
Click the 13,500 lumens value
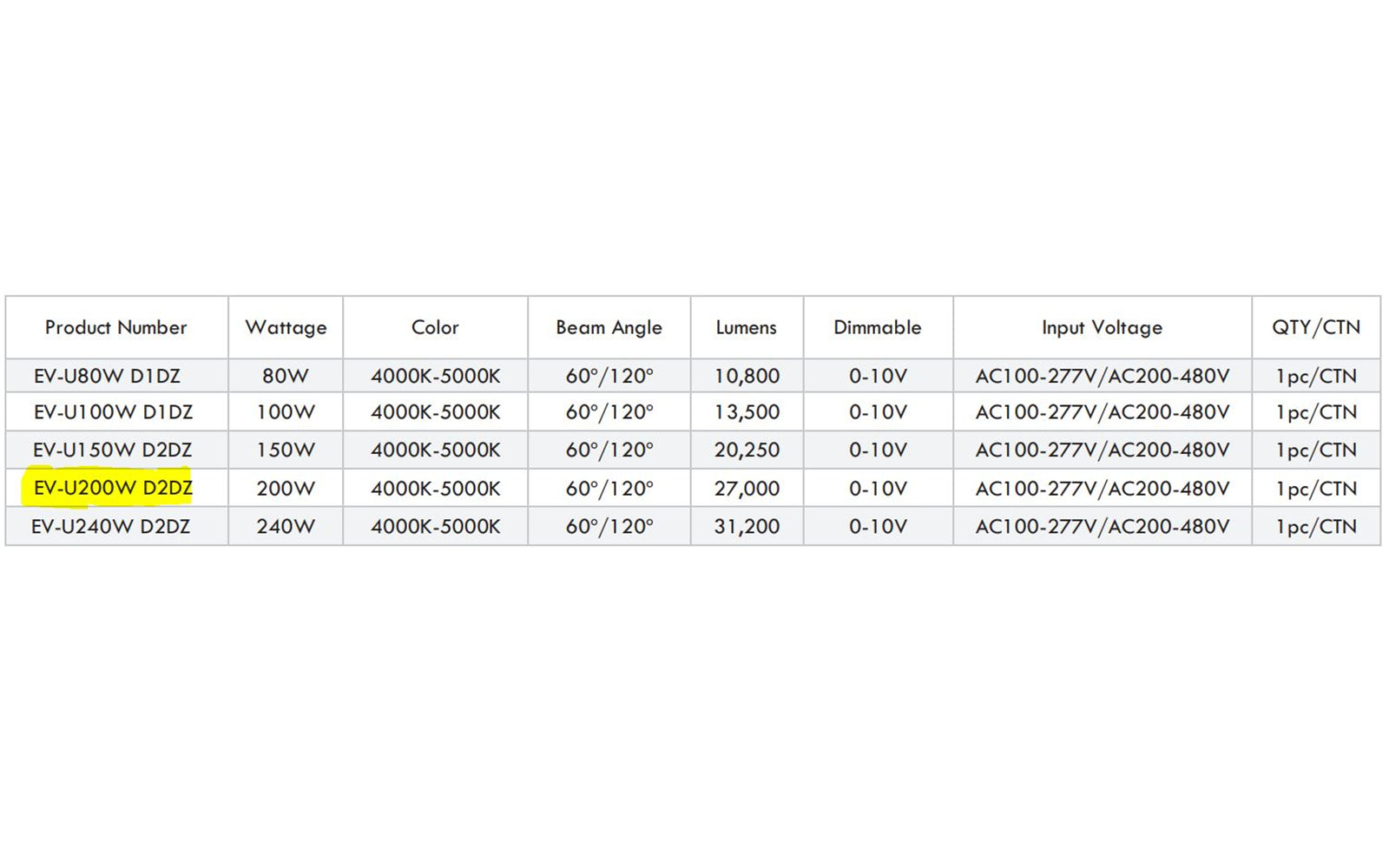coord(747,412)
